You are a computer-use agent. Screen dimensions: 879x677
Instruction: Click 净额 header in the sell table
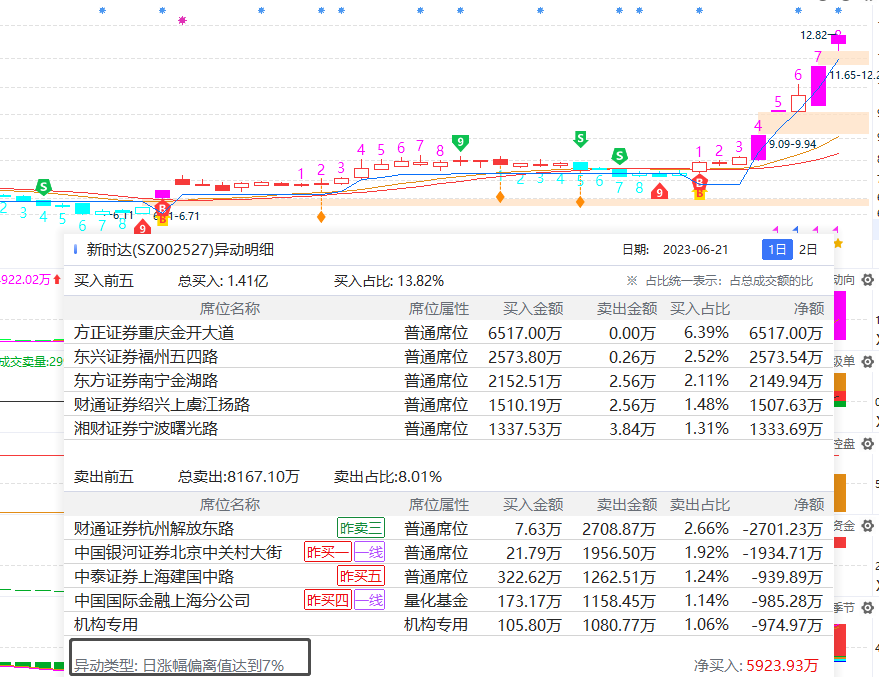click(x=809, y=505)
